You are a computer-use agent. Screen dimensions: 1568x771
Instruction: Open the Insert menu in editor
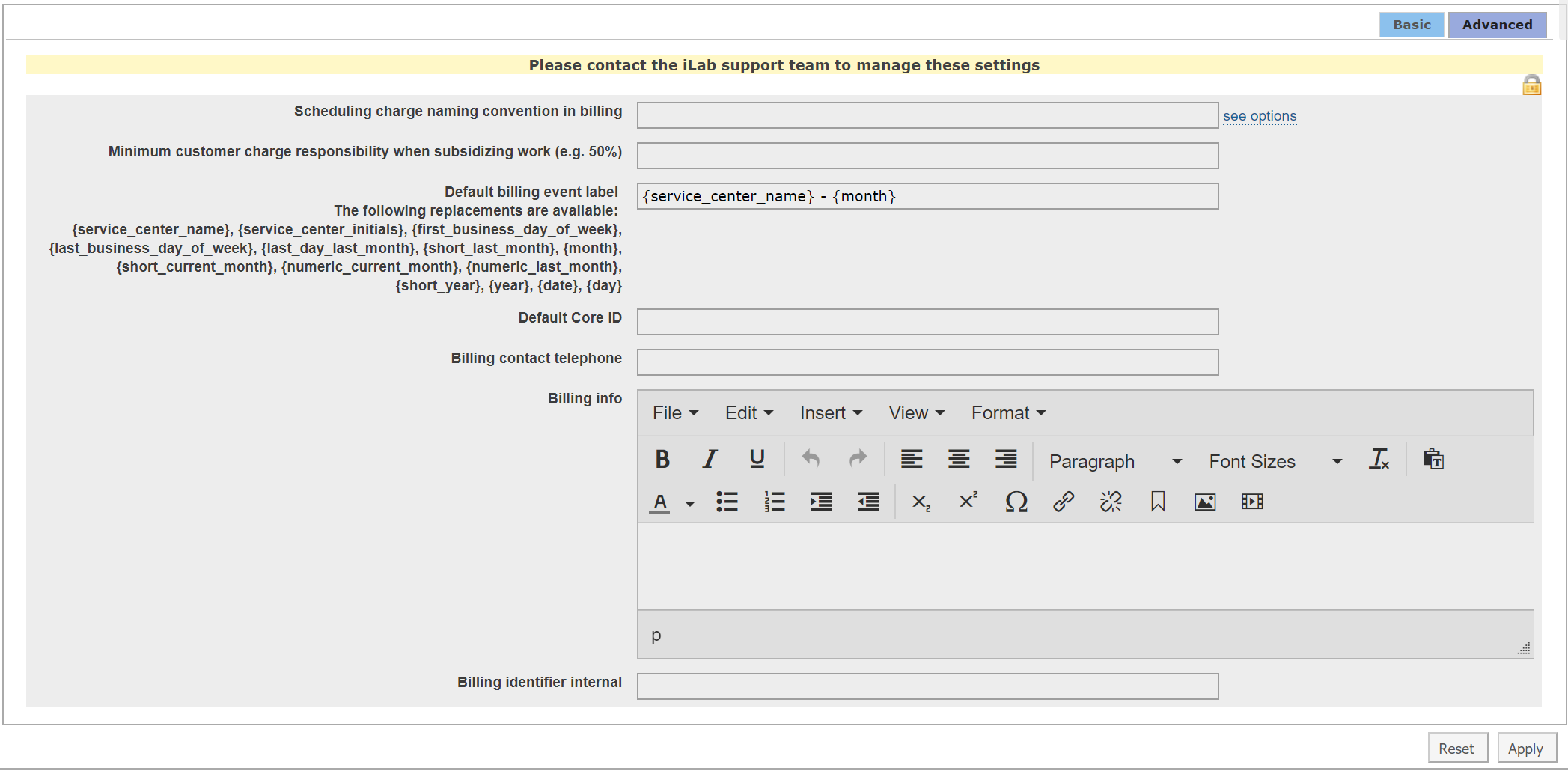point(831,413)
